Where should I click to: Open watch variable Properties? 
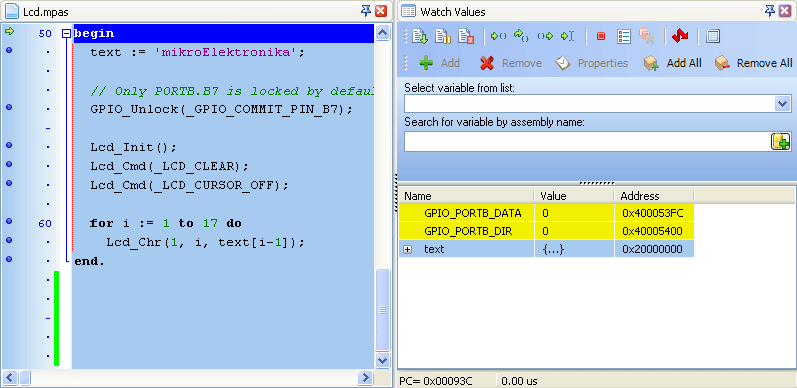point(592,63)
